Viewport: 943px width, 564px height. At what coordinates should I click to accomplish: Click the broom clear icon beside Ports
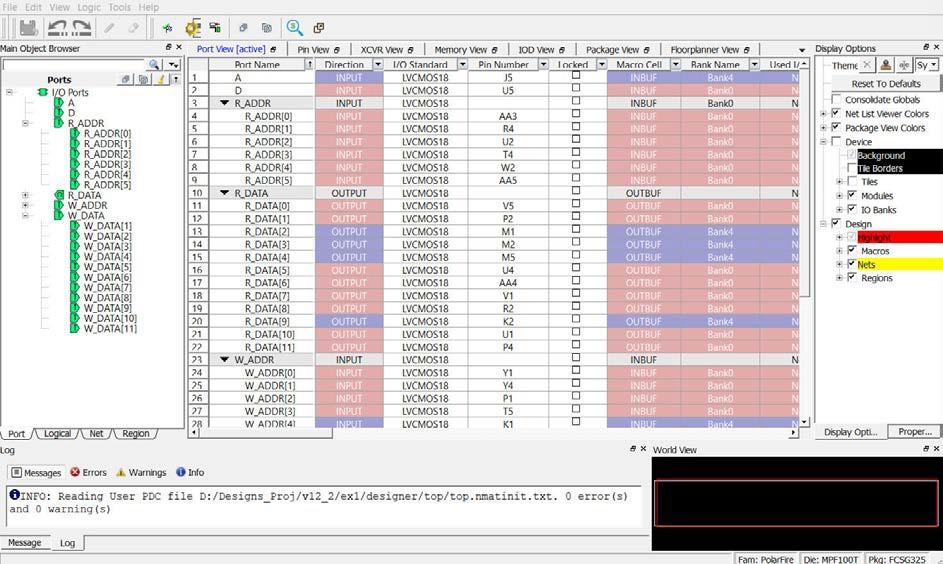pyautogui.click(x=160, y=79)
